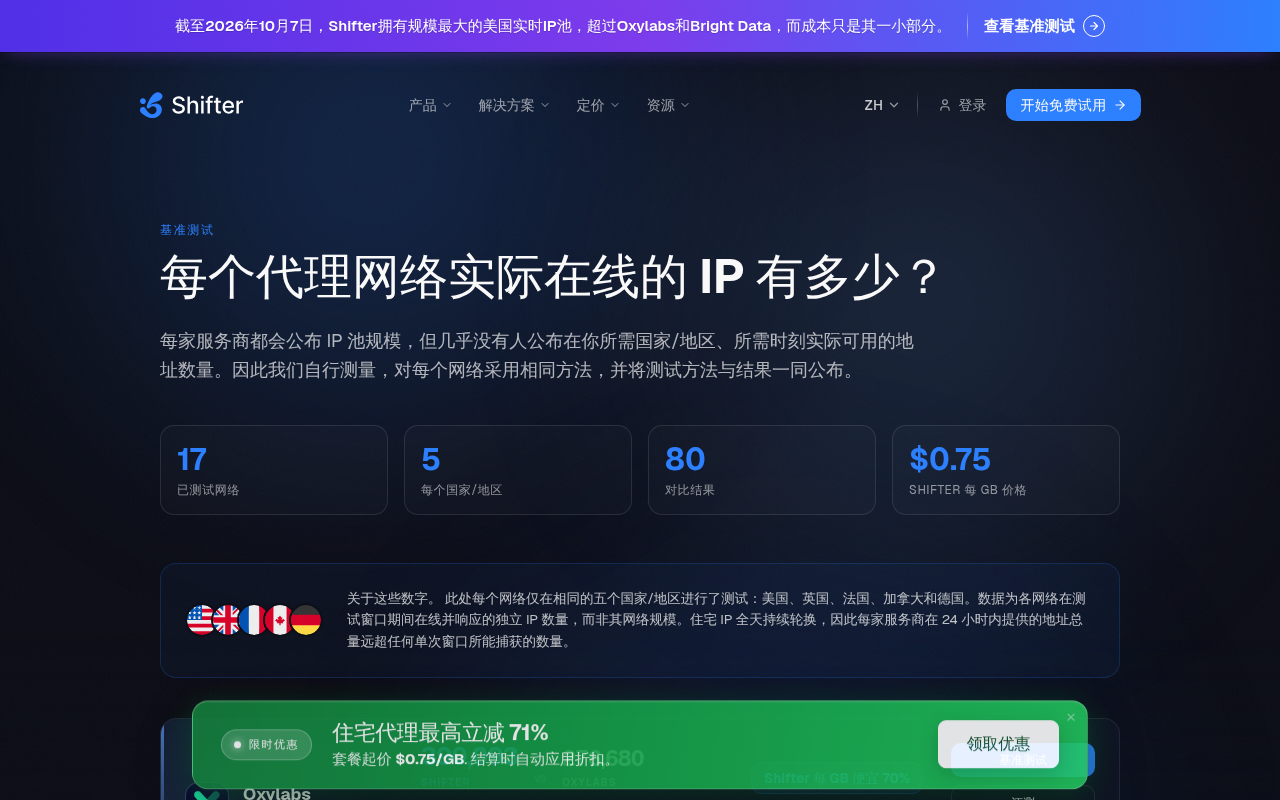Click the arrow circle icon in top banner
This screenshot has width=1280, height=800.
point(1094,26)
